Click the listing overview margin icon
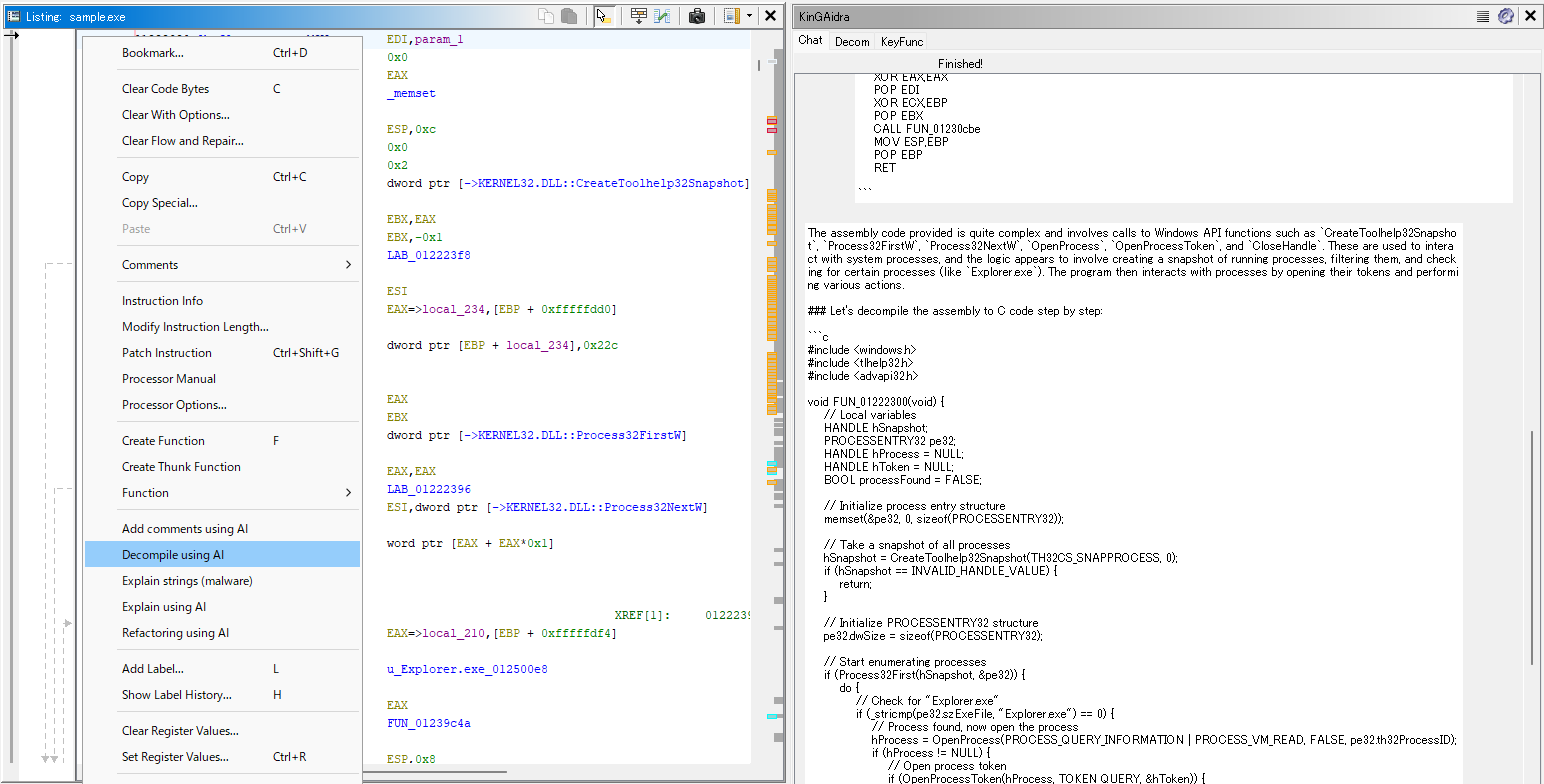 [731, 16]
